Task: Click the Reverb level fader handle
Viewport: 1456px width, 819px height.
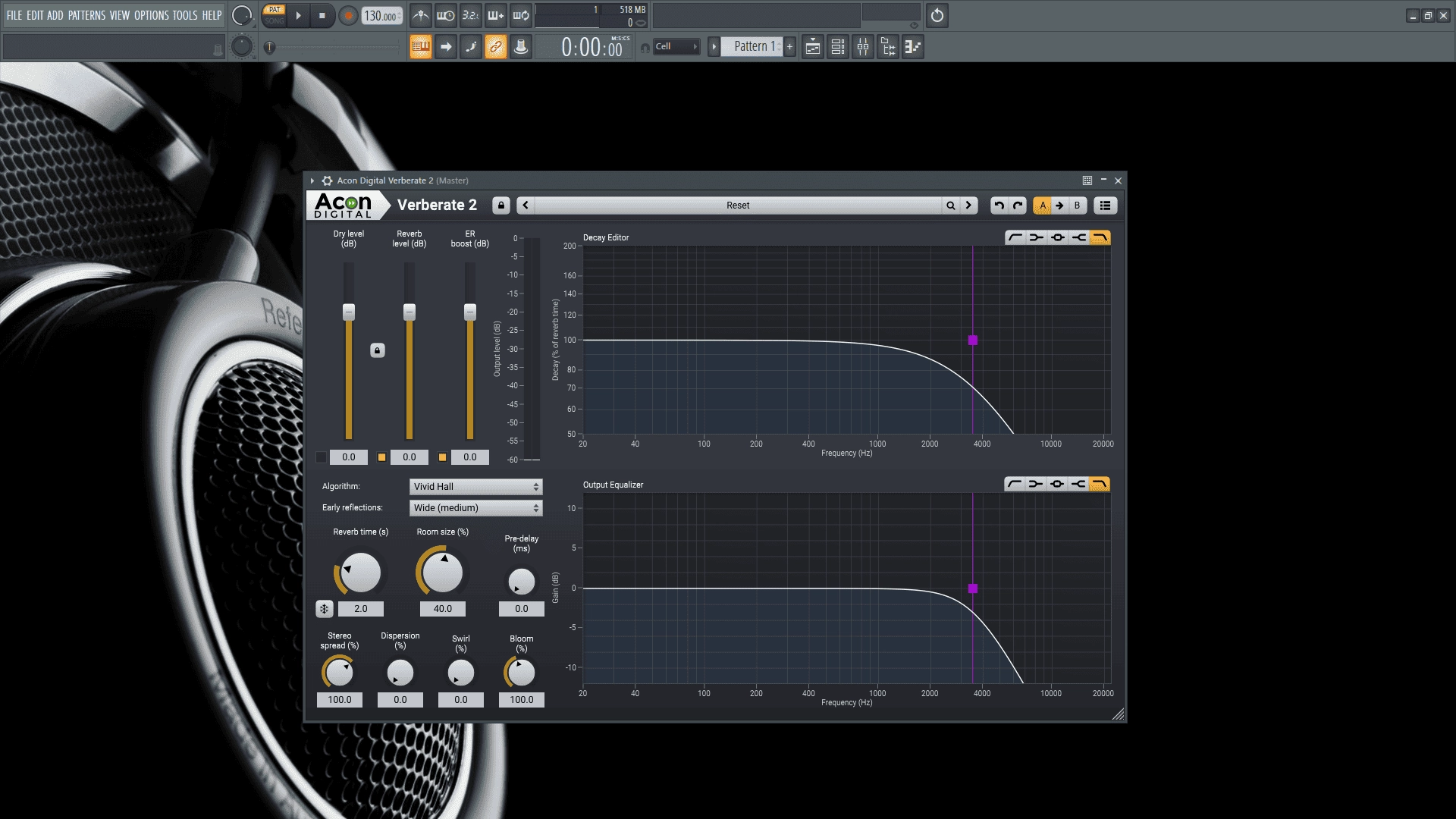Action: pyautogui.click(x=409, y=312)
